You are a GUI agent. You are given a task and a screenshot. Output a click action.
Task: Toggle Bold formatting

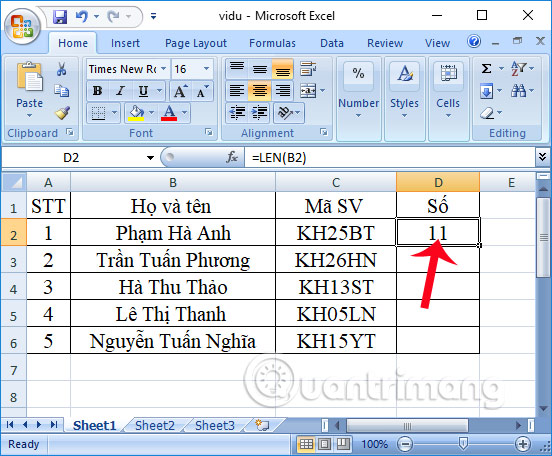pyautogui.click(x=98, y=91)
